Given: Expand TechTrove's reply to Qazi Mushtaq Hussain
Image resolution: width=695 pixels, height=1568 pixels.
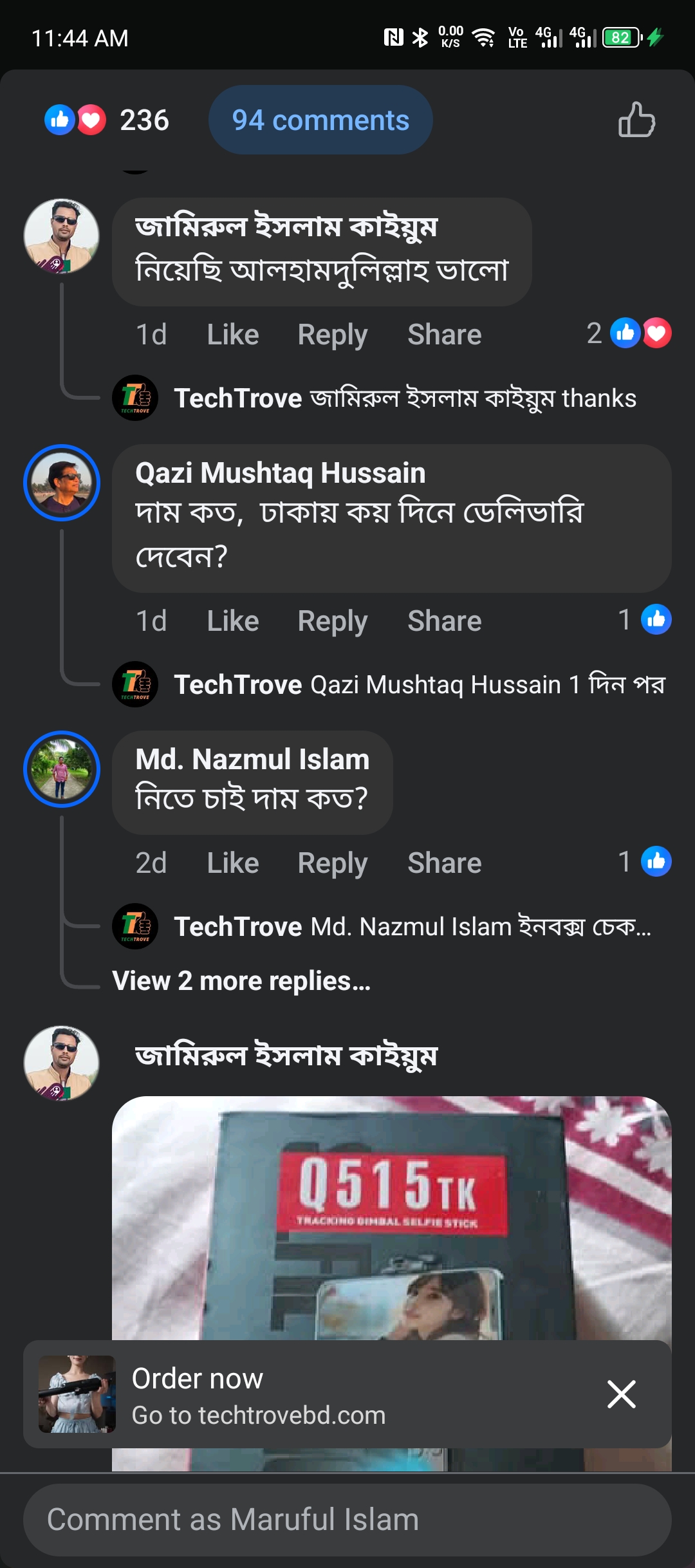Looking at the screenshot, I should [x=418, y=685].
